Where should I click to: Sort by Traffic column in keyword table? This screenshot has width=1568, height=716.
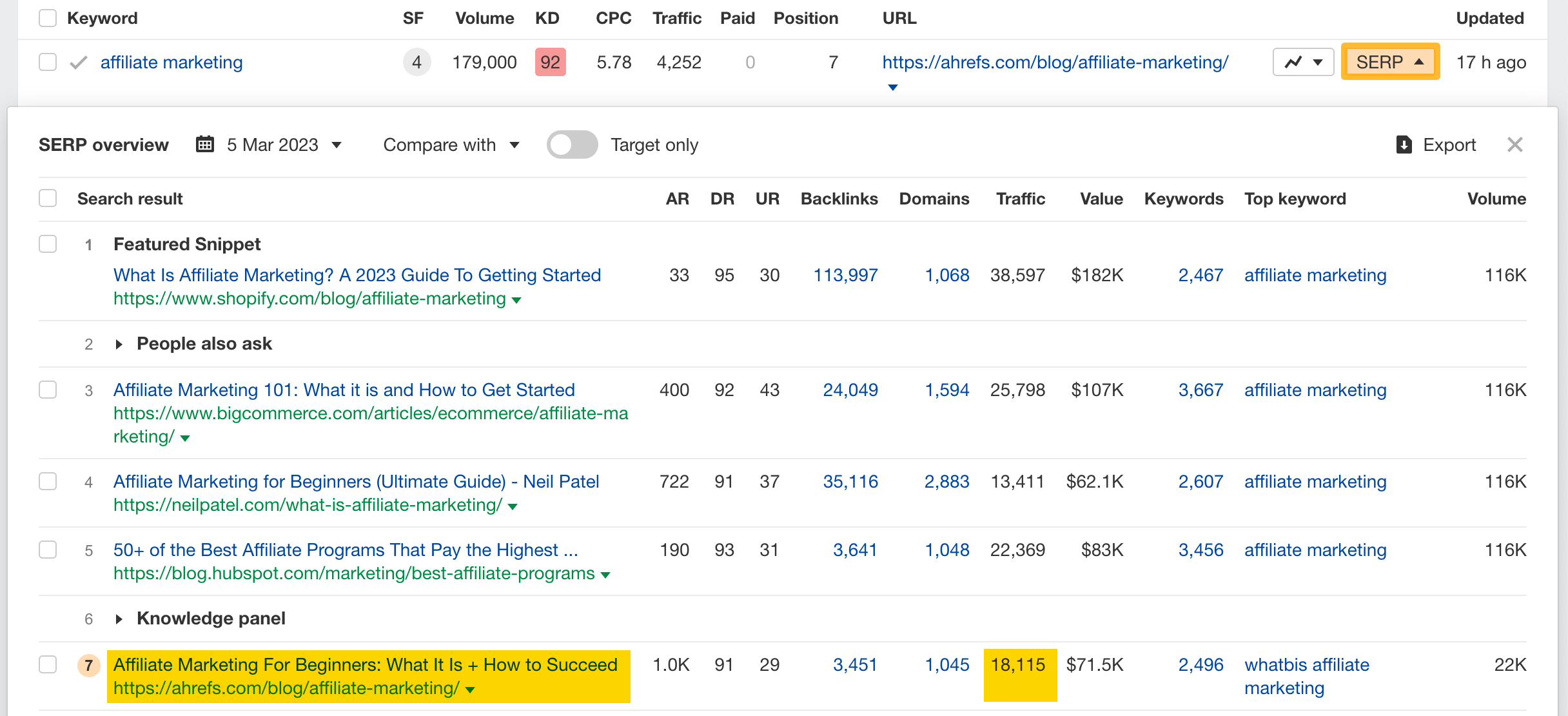click(676, 18)
